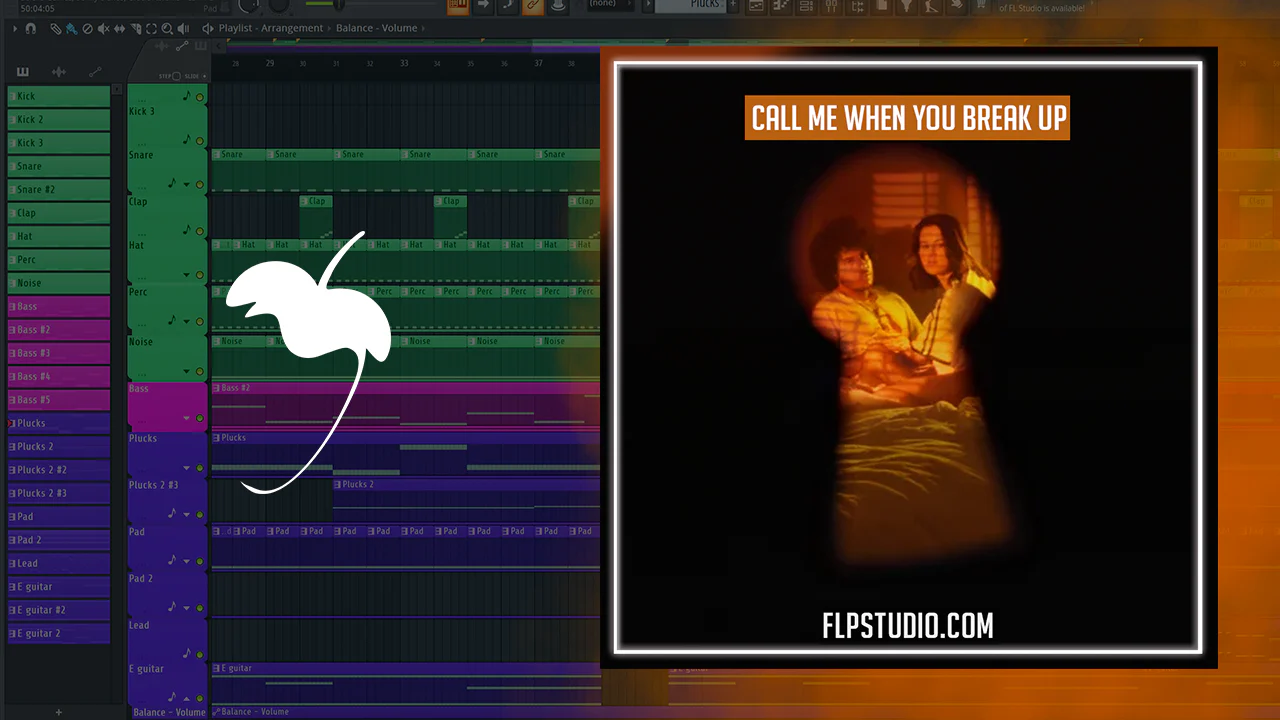
Task: Select the E guitar #2 pattern in picker
Action: 59,610
